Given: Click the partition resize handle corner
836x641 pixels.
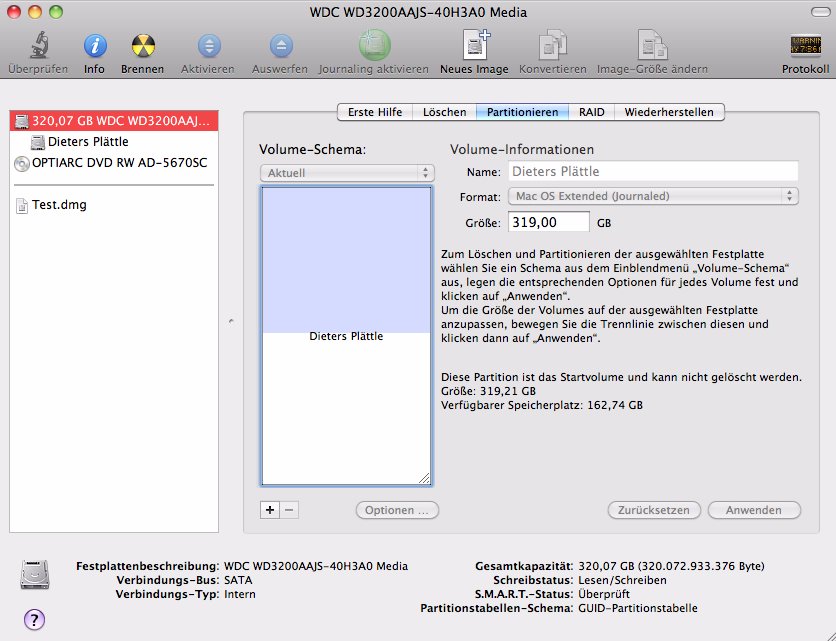Looking at the screenshot, I should click(424, 478).
